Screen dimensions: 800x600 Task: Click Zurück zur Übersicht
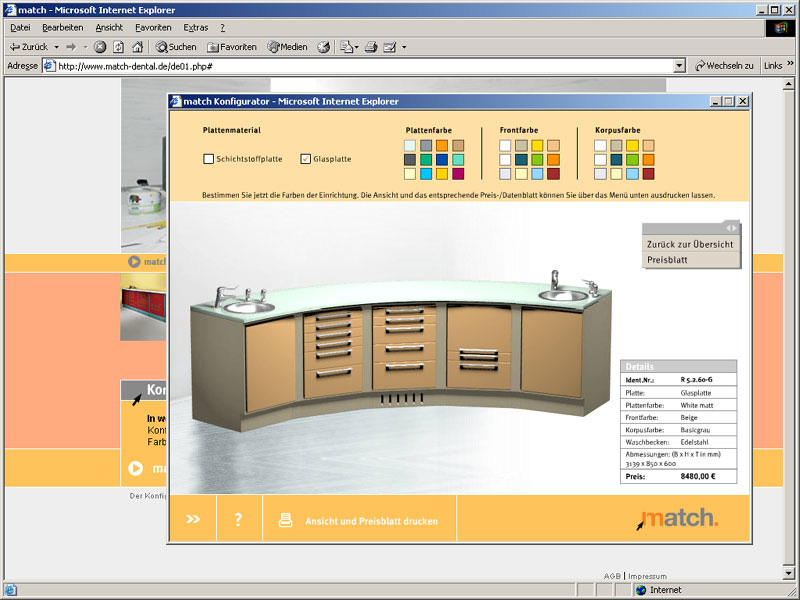point(690,244)
